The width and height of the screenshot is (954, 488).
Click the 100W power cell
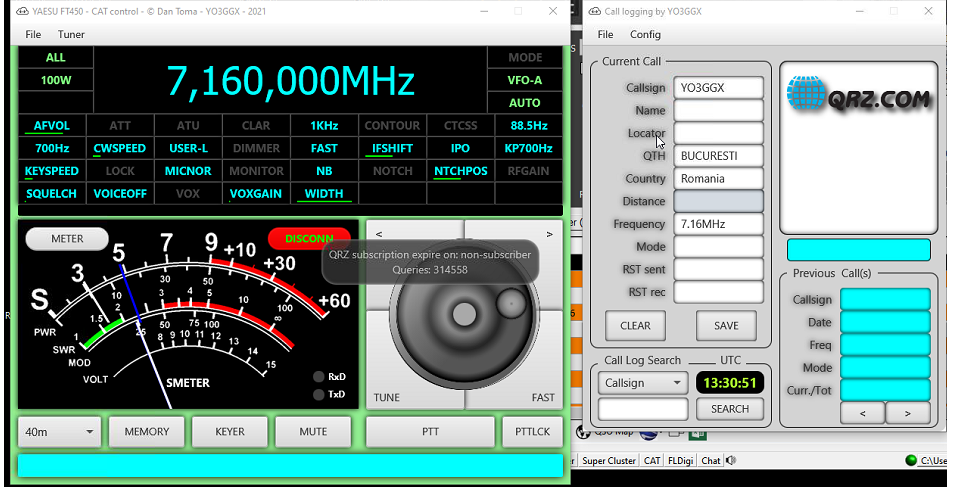pyautogui.click(x=56, y=80)
